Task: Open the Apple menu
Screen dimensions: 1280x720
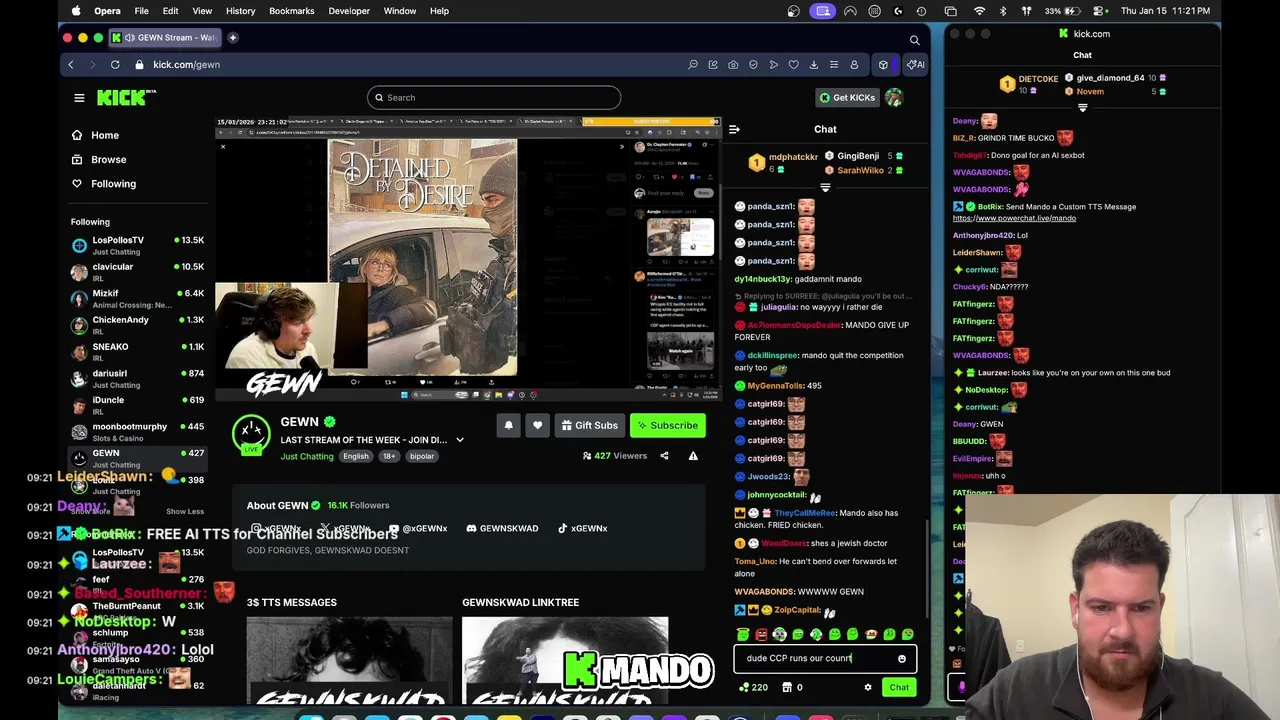Action: click(76, 11)
